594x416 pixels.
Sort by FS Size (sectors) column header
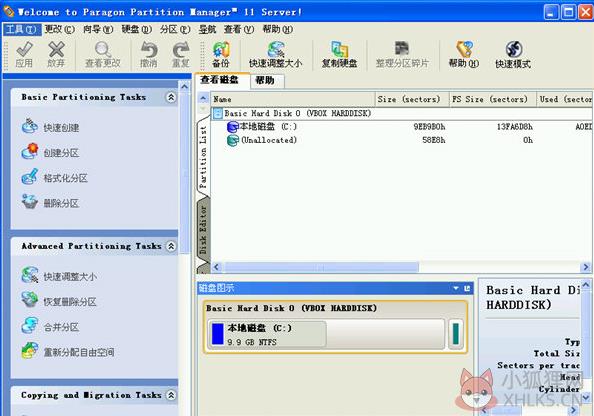[x=493, y=99]
